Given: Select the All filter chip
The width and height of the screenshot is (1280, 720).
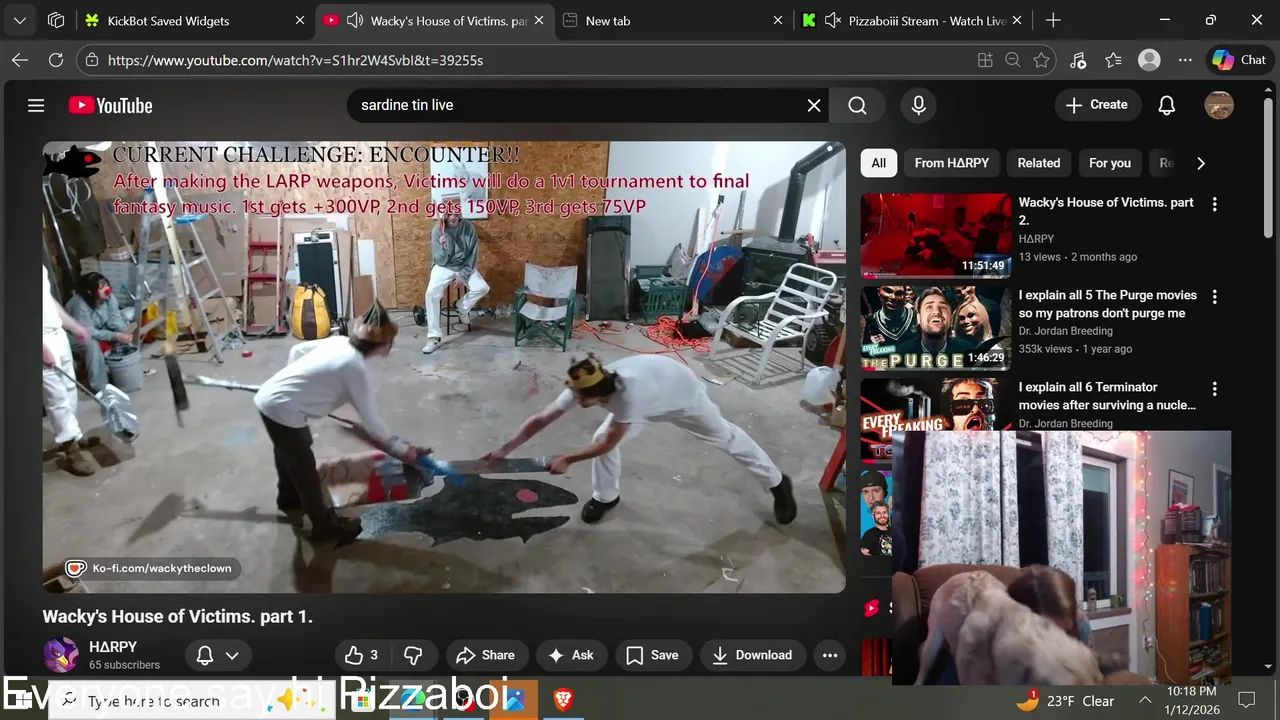Looking at the screenshot, I should [878, 163].
